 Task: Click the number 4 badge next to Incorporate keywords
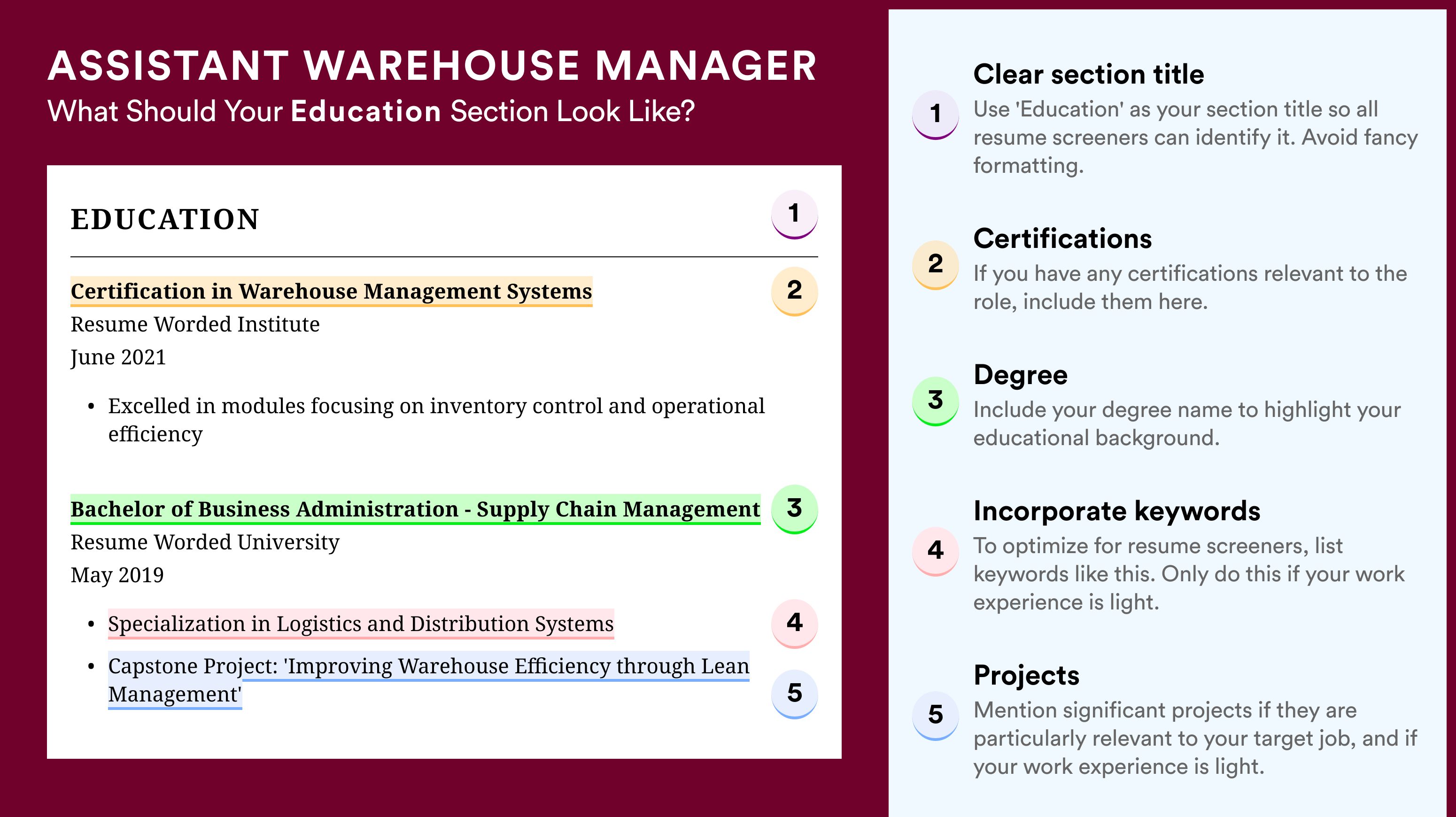[x=936, y=551]
